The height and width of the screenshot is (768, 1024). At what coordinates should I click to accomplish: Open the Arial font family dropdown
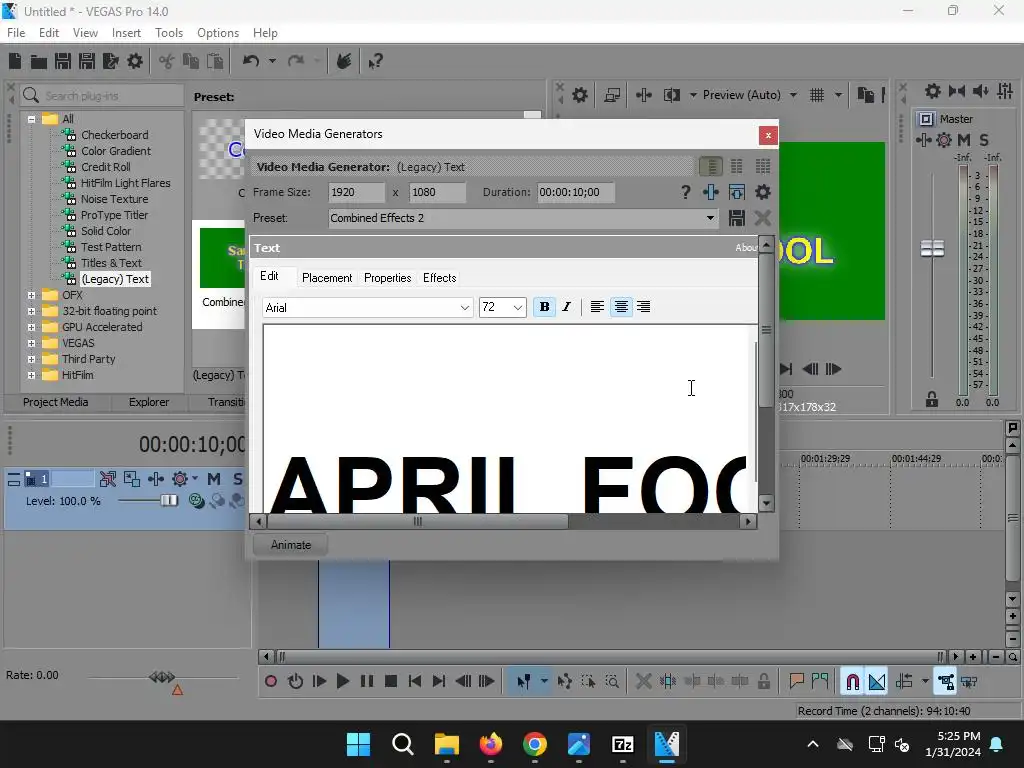[464, 308]
